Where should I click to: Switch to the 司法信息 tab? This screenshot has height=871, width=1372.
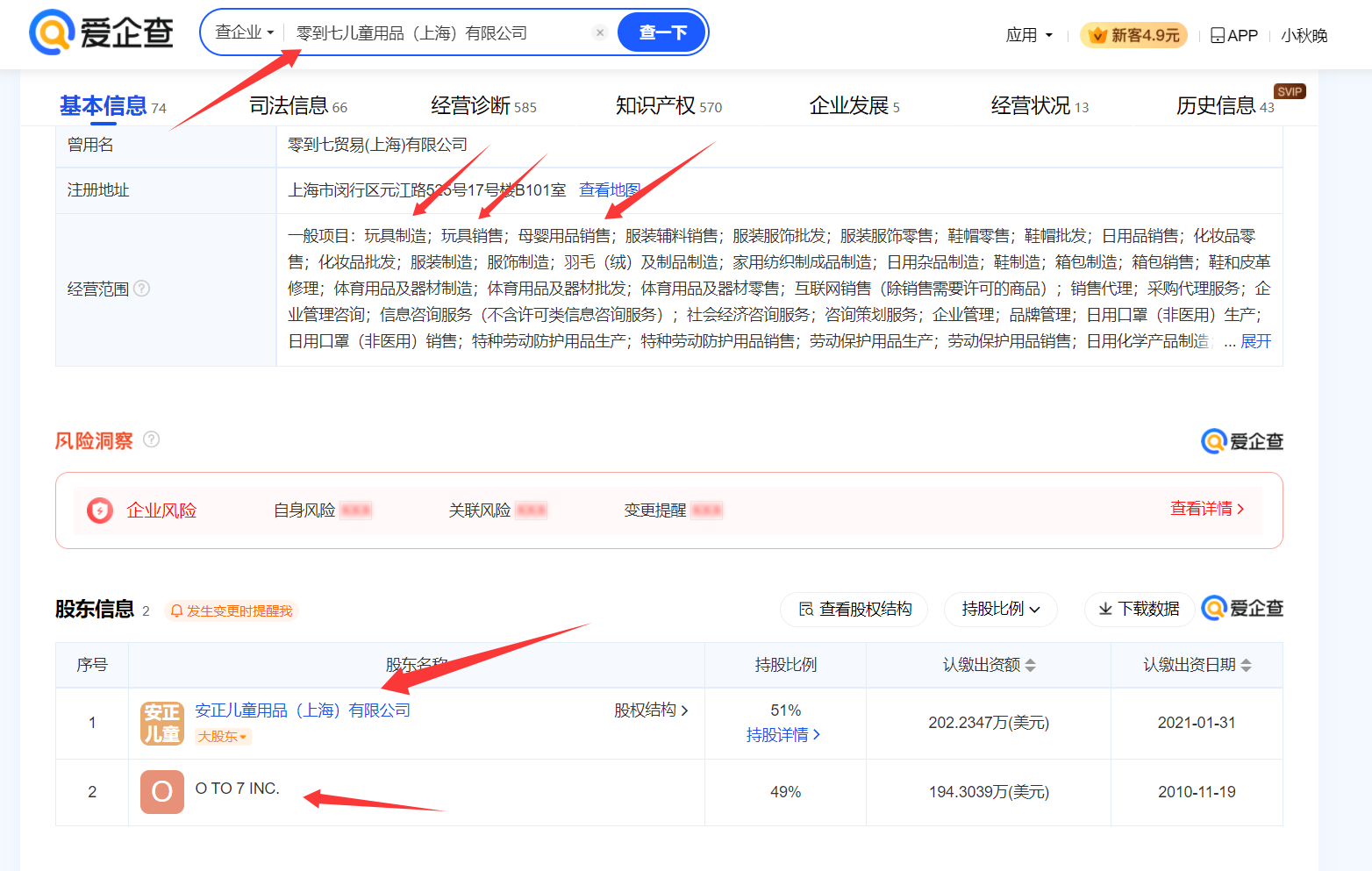click(x=298, y=106)
